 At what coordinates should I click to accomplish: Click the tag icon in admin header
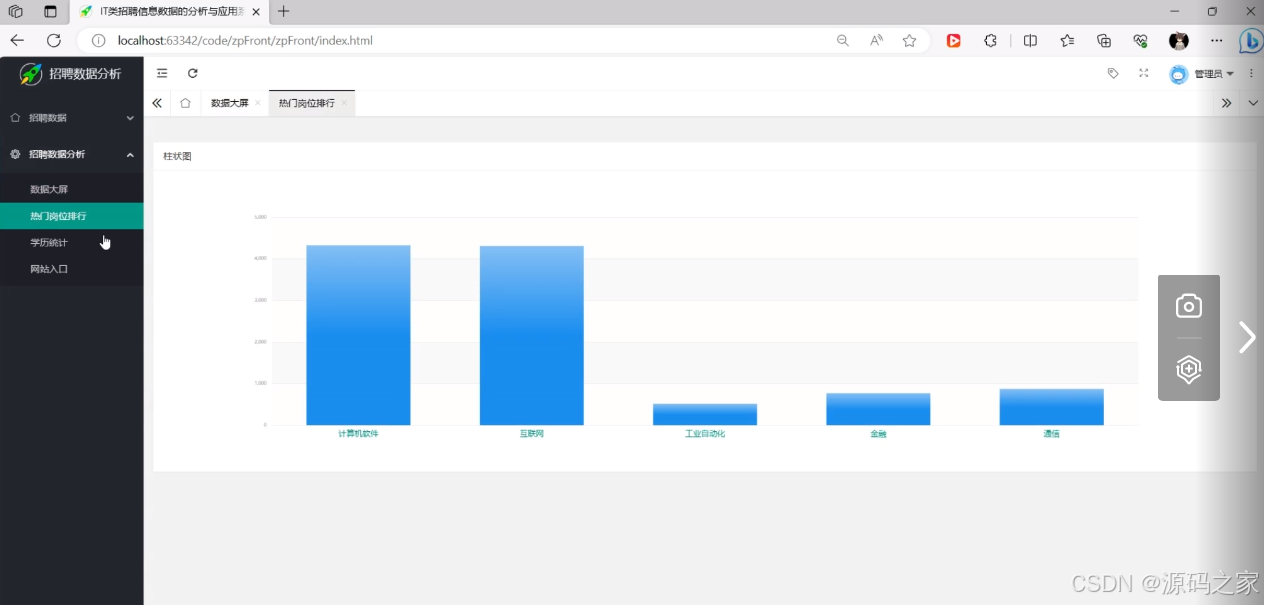1113,73
